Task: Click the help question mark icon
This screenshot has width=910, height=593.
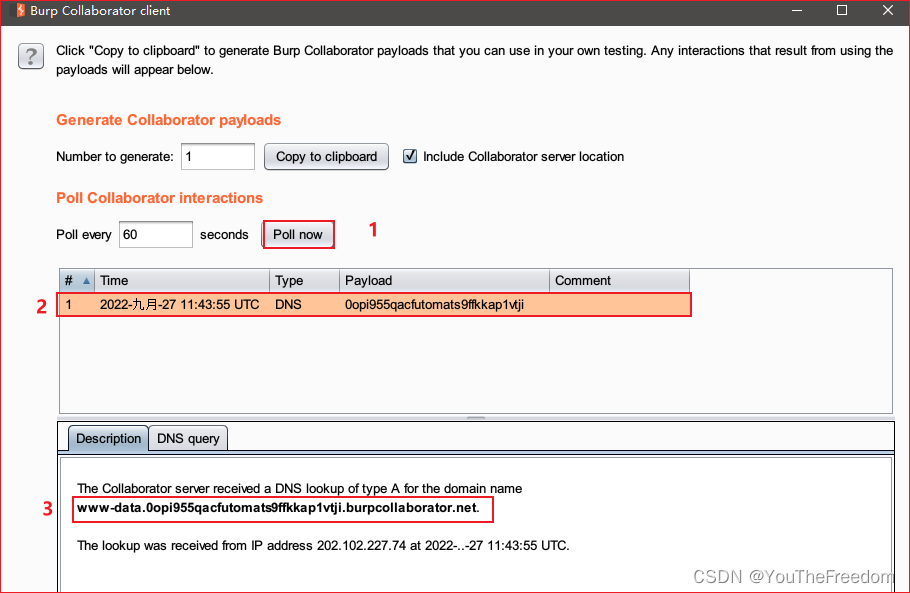Action: point(31,56)
